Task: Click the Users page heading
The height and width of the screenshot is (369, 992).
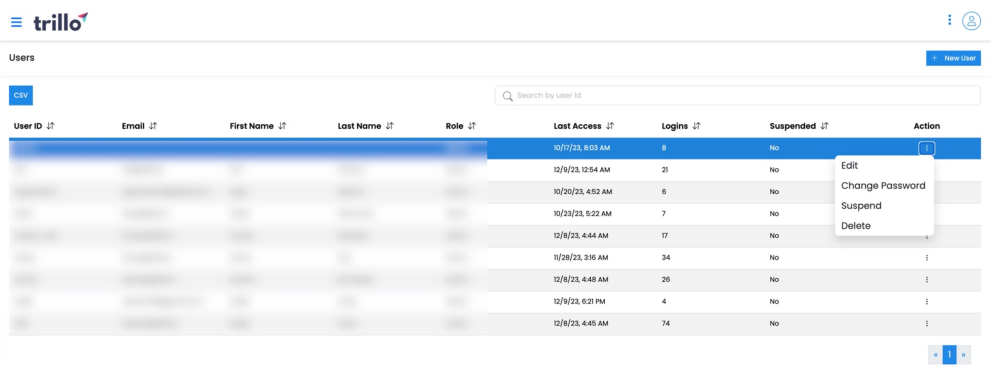Action: [x=22, y=58]
